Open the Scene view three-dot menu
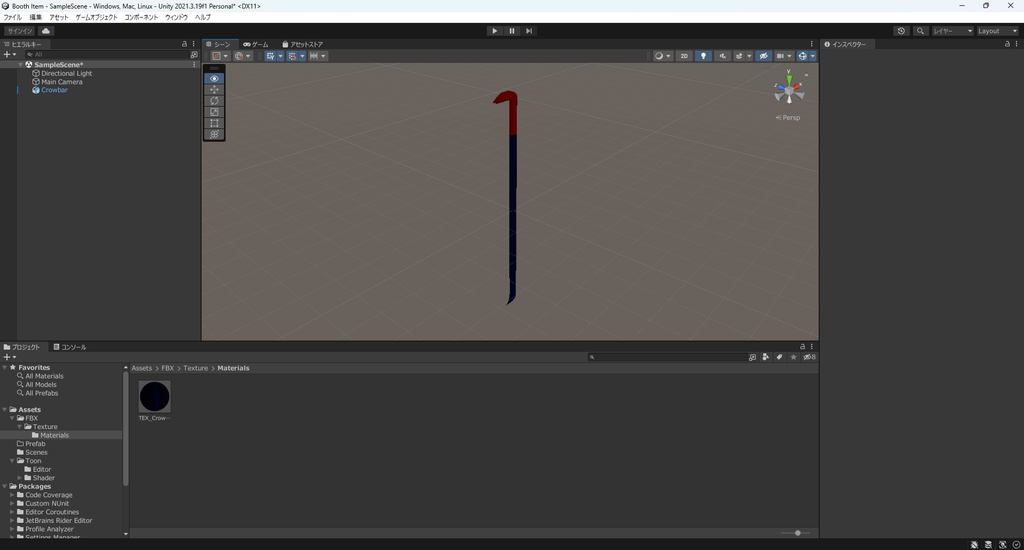The height and width of the screenshot is (550, 1024). tap(812, 44)
